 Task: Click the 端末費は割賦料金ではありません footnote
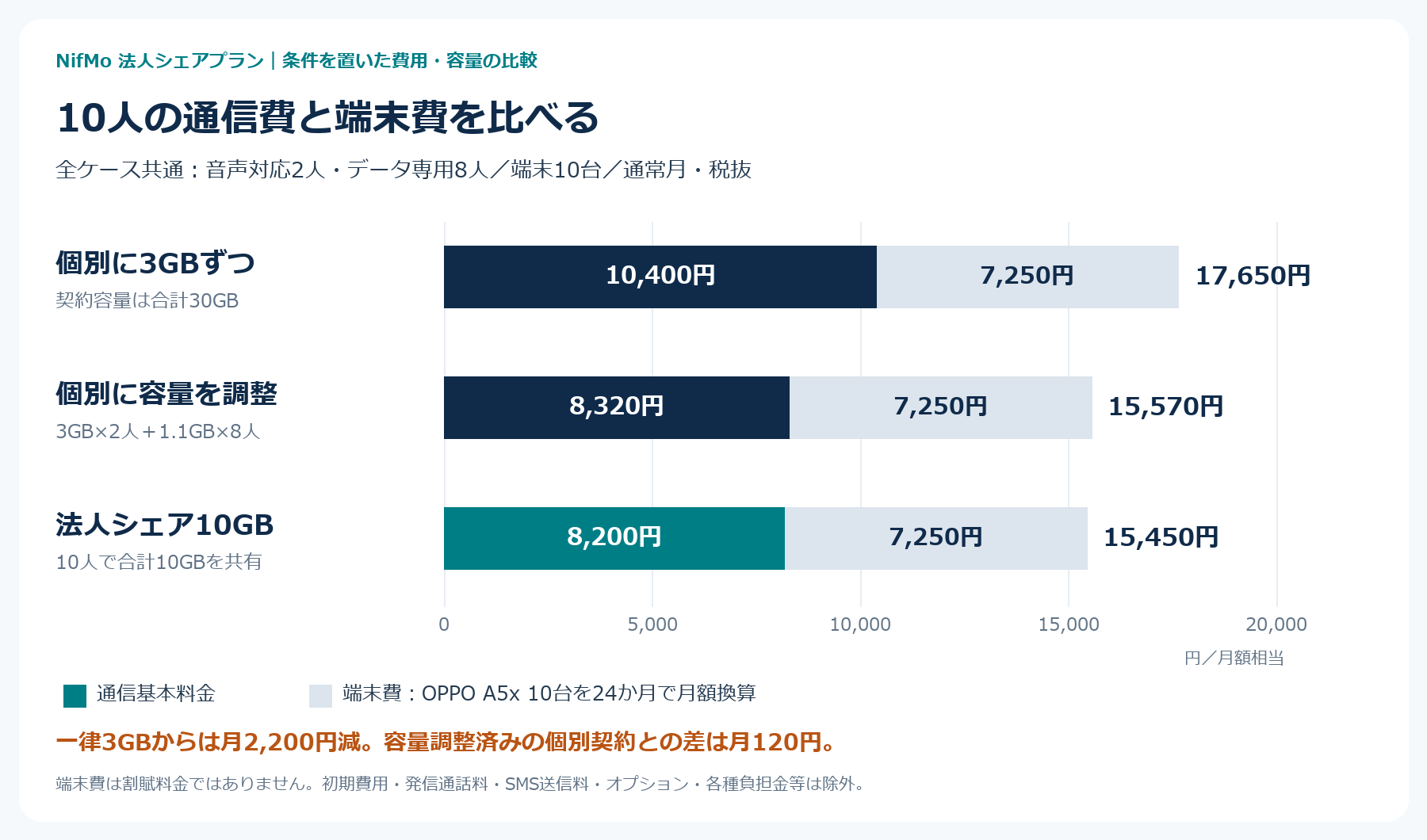coord(462,784)
